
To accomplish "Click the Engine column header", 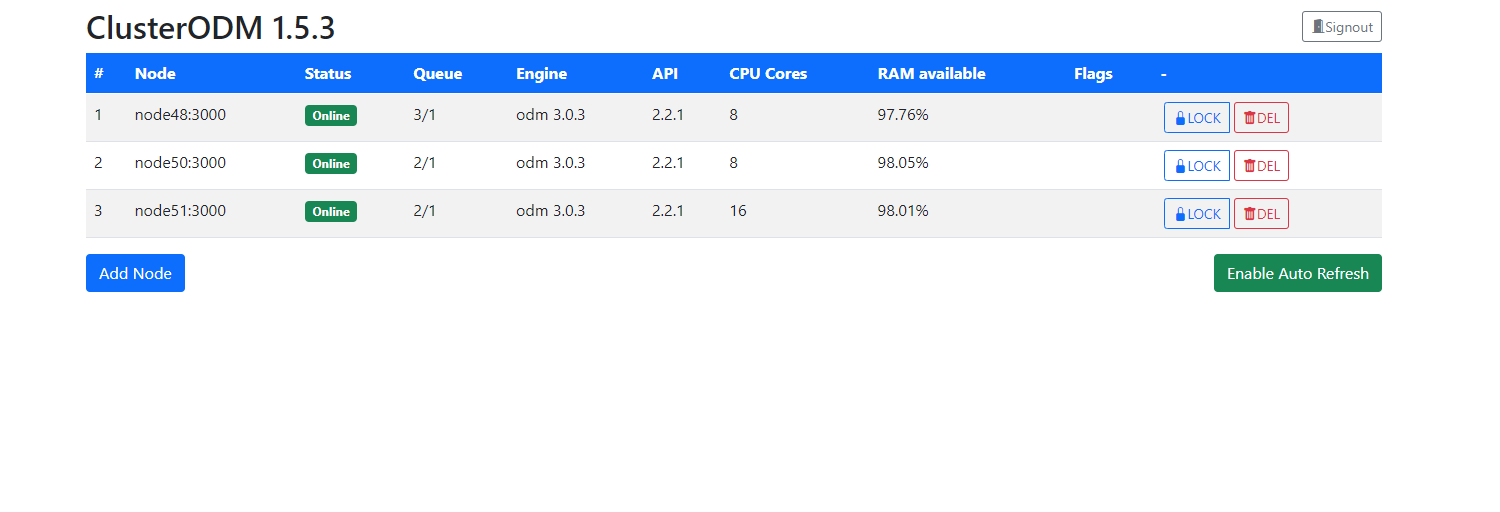I will point(541,74).
